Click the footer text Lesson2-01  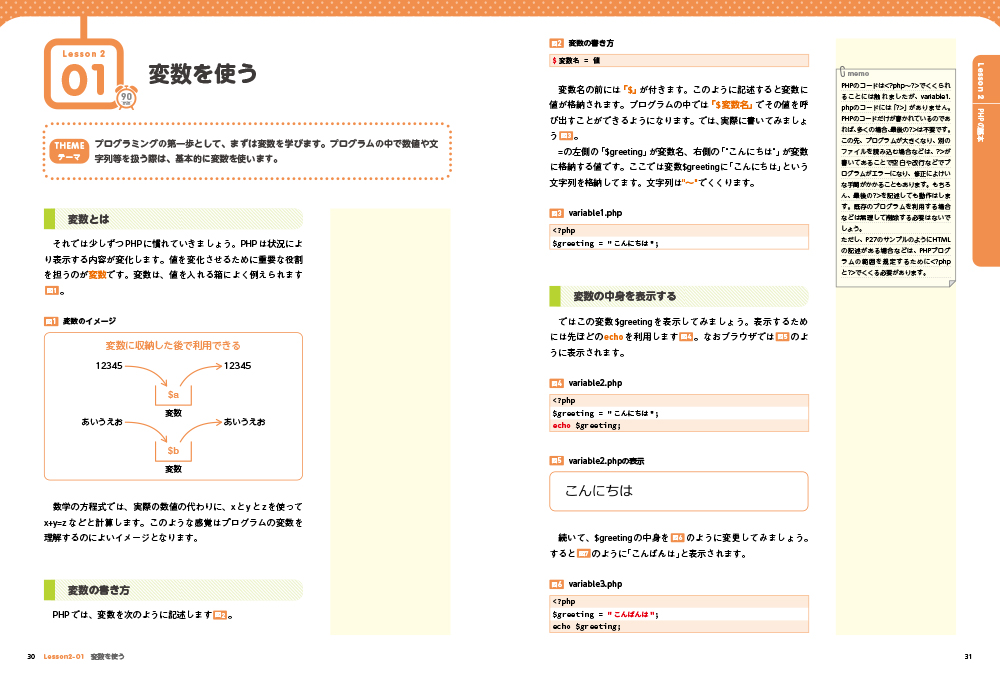pos(63,657)
